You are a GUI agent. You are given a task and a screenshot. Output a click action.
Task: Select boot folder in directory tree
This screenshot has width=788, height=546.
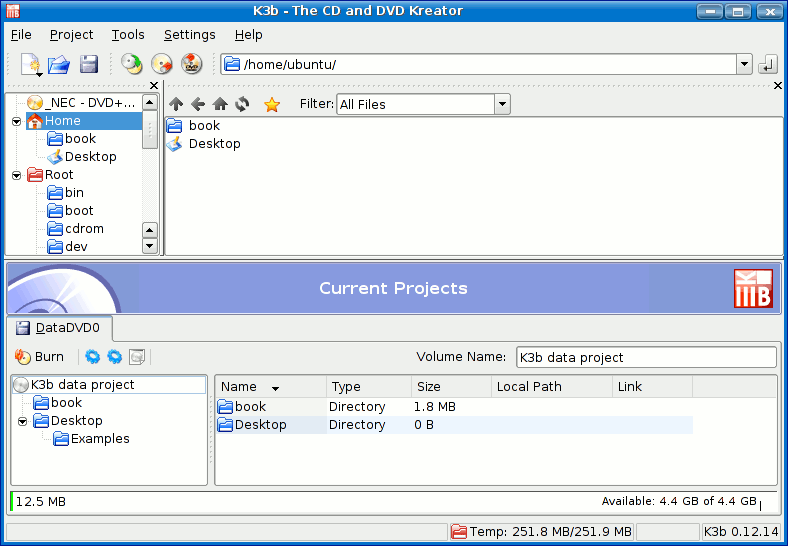pyautogui.click(x=70, y=211)
